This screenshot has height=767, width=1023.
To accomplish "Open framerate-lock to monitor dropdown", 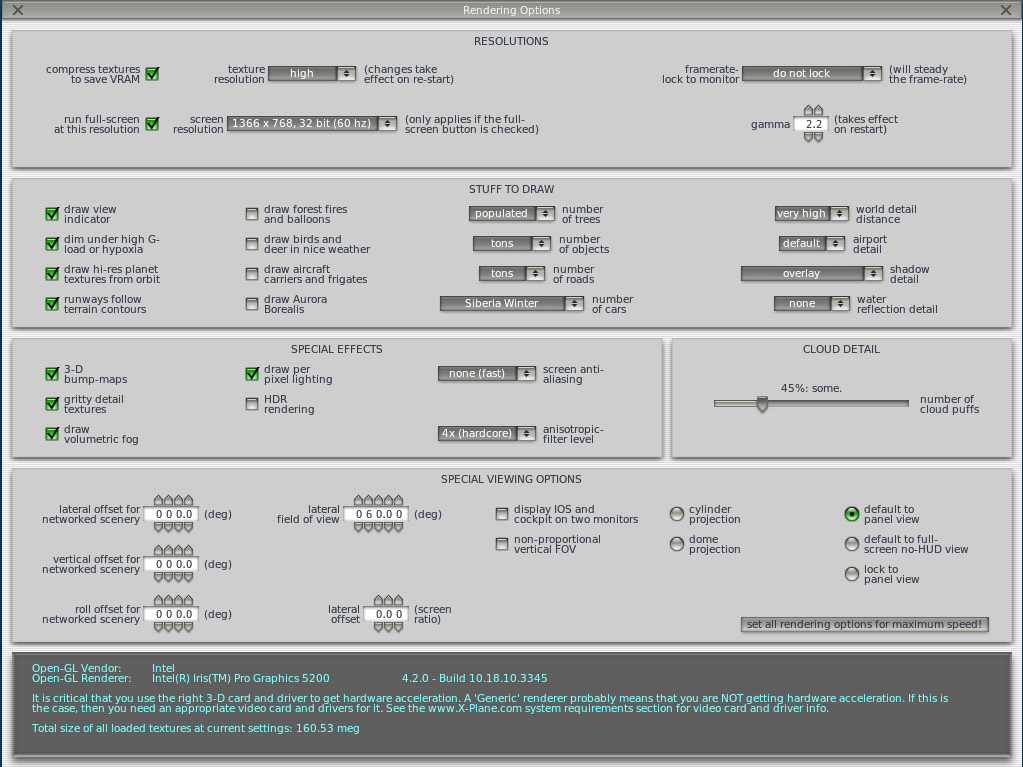I will pyautogui.click(x=812, y=74).
